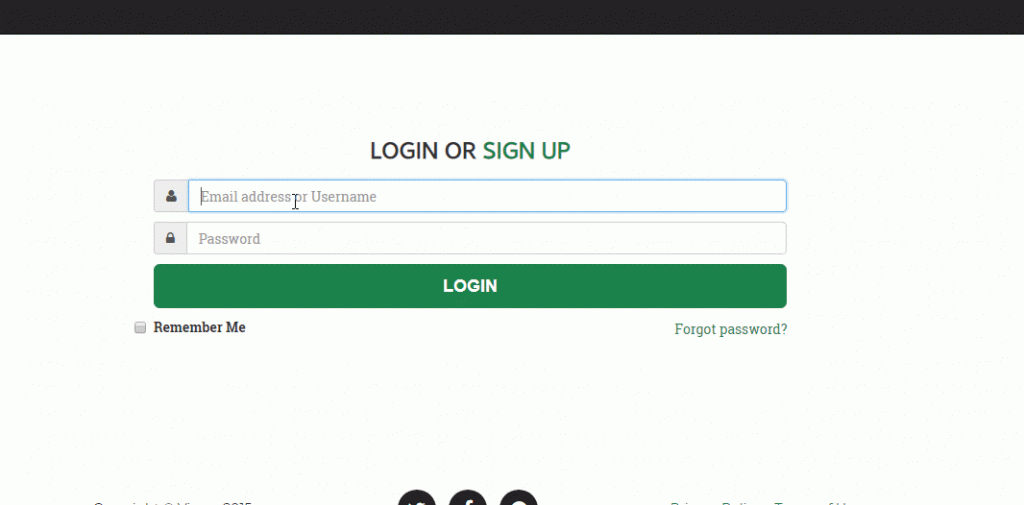The height and width of the screenshot is (505, 1024).
Task: Focus the Password input field
Action: pyautogui.click(x=487, y=238)
